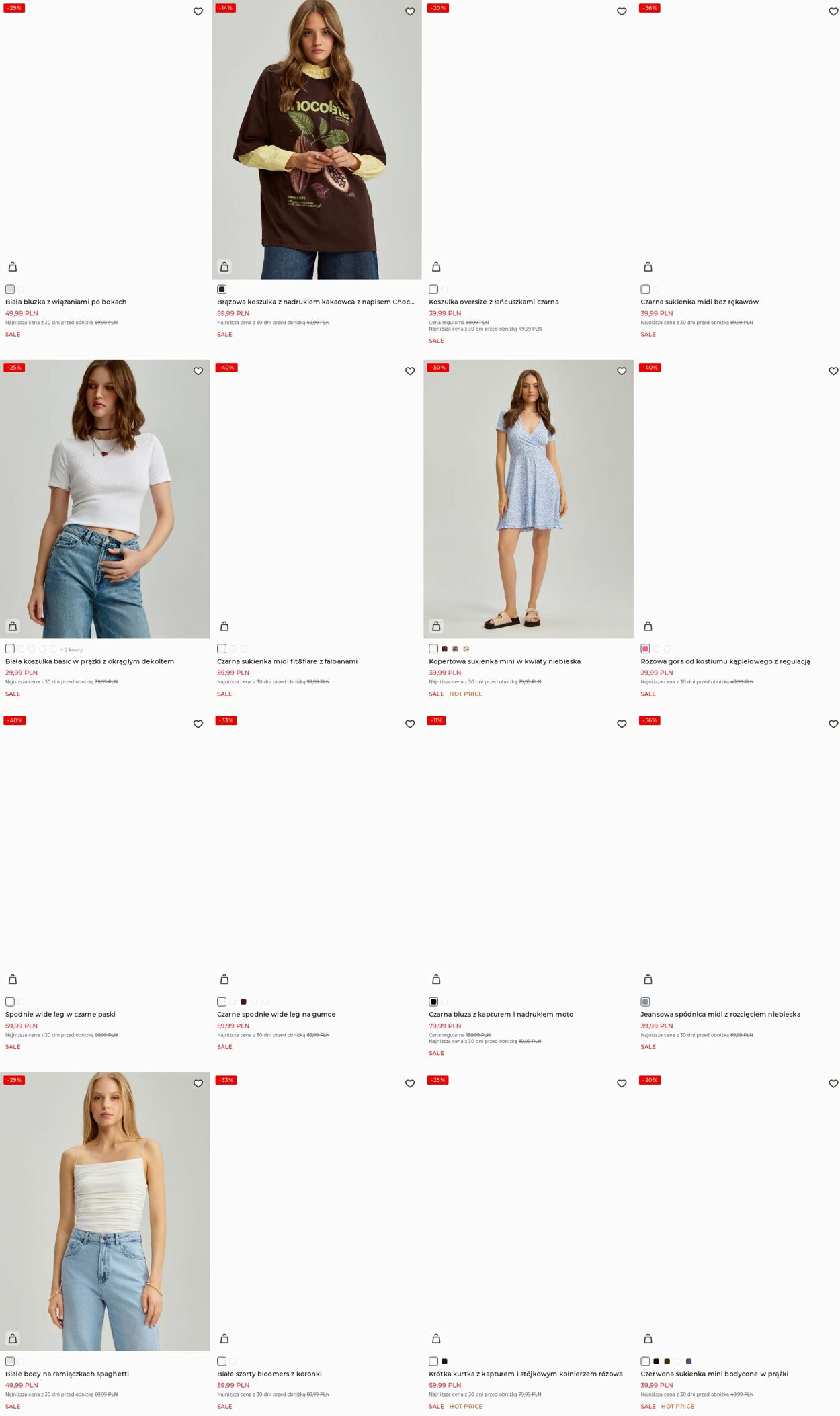Open white spaghetti strap body photo
Image resolution: width=840 pixels, height=1416 pixels.
click(x=105, y=1211)
